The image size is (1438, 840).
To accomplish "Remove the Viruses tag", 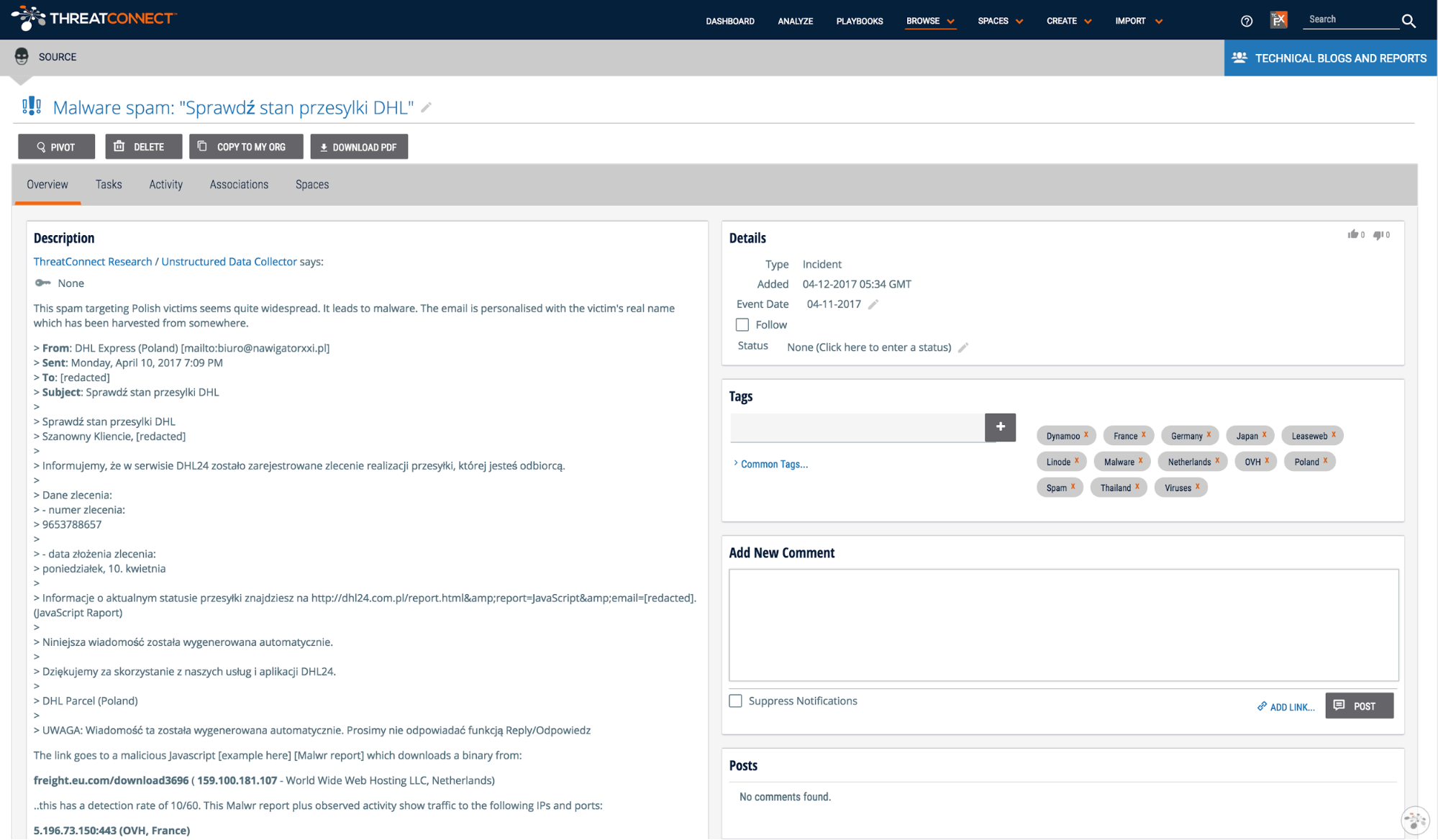I will pos(1198,486).
